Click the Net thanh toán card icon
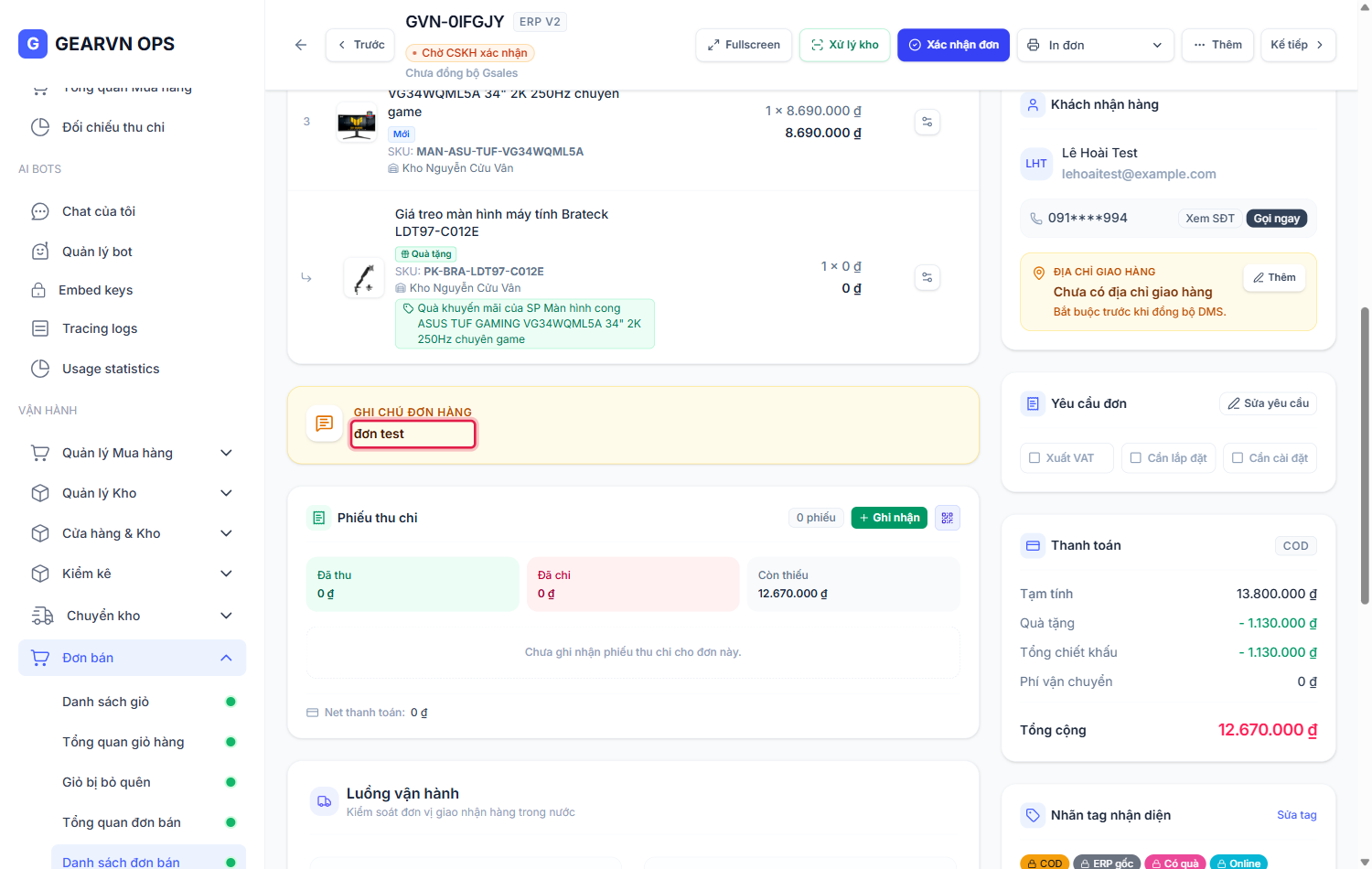This screenshot has width=1372, height=869. (x=312, y=713)
